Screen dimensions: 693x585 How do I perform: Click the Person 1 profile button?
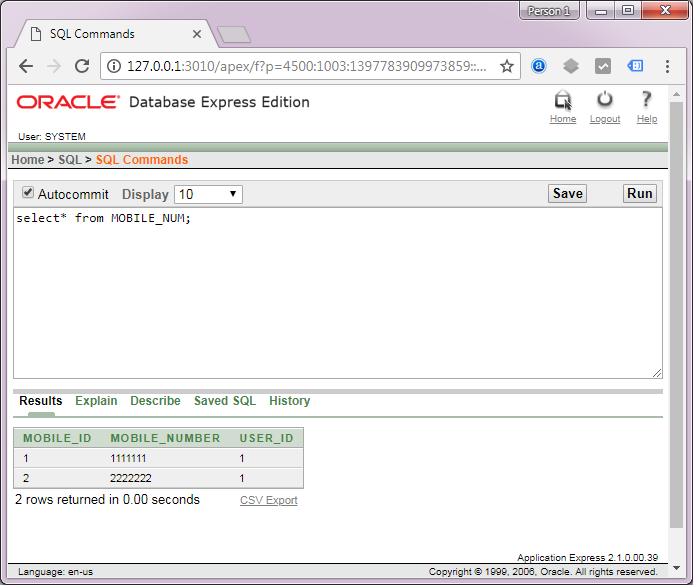549,11
